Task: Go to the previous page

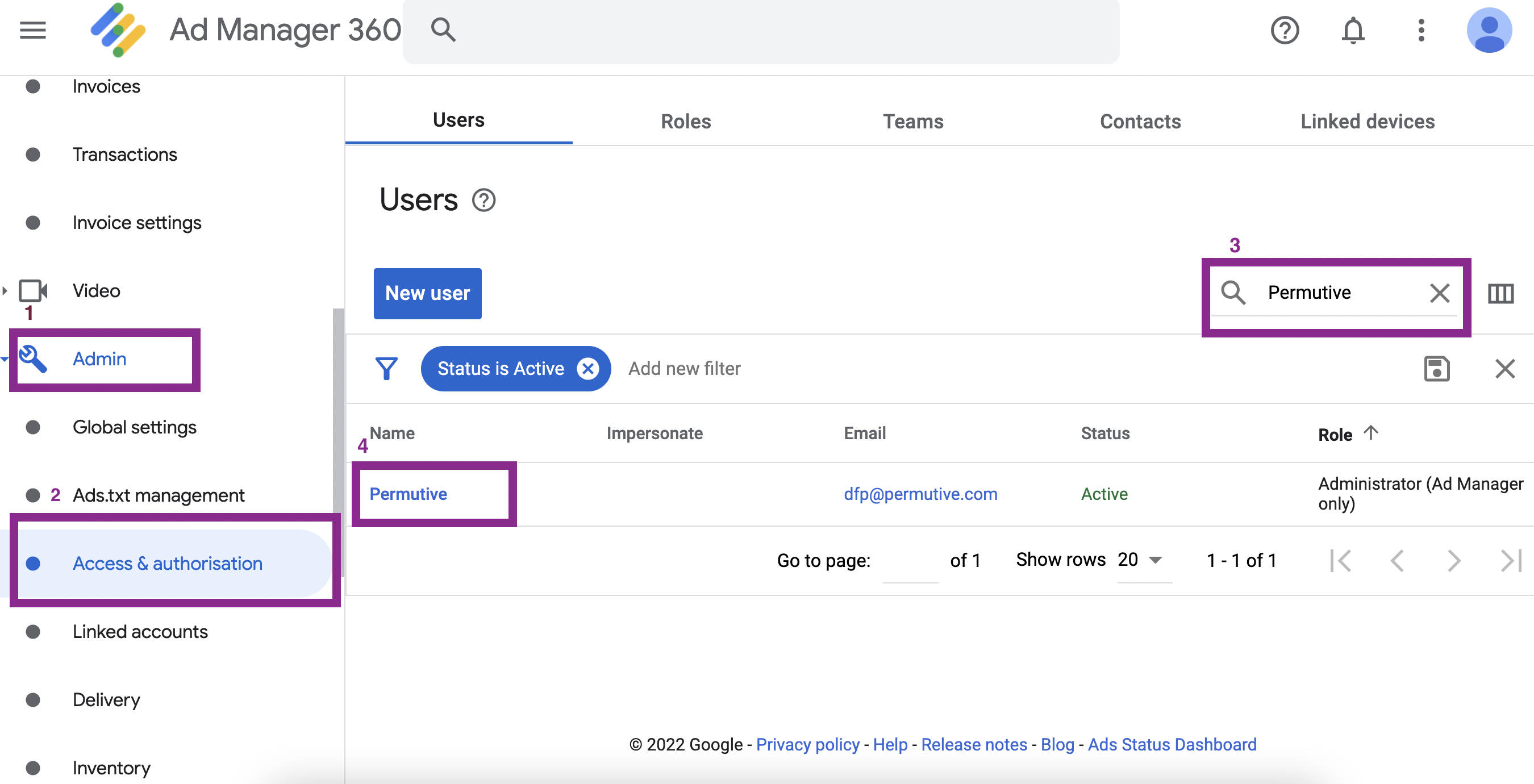Action: pos(1397,561)
